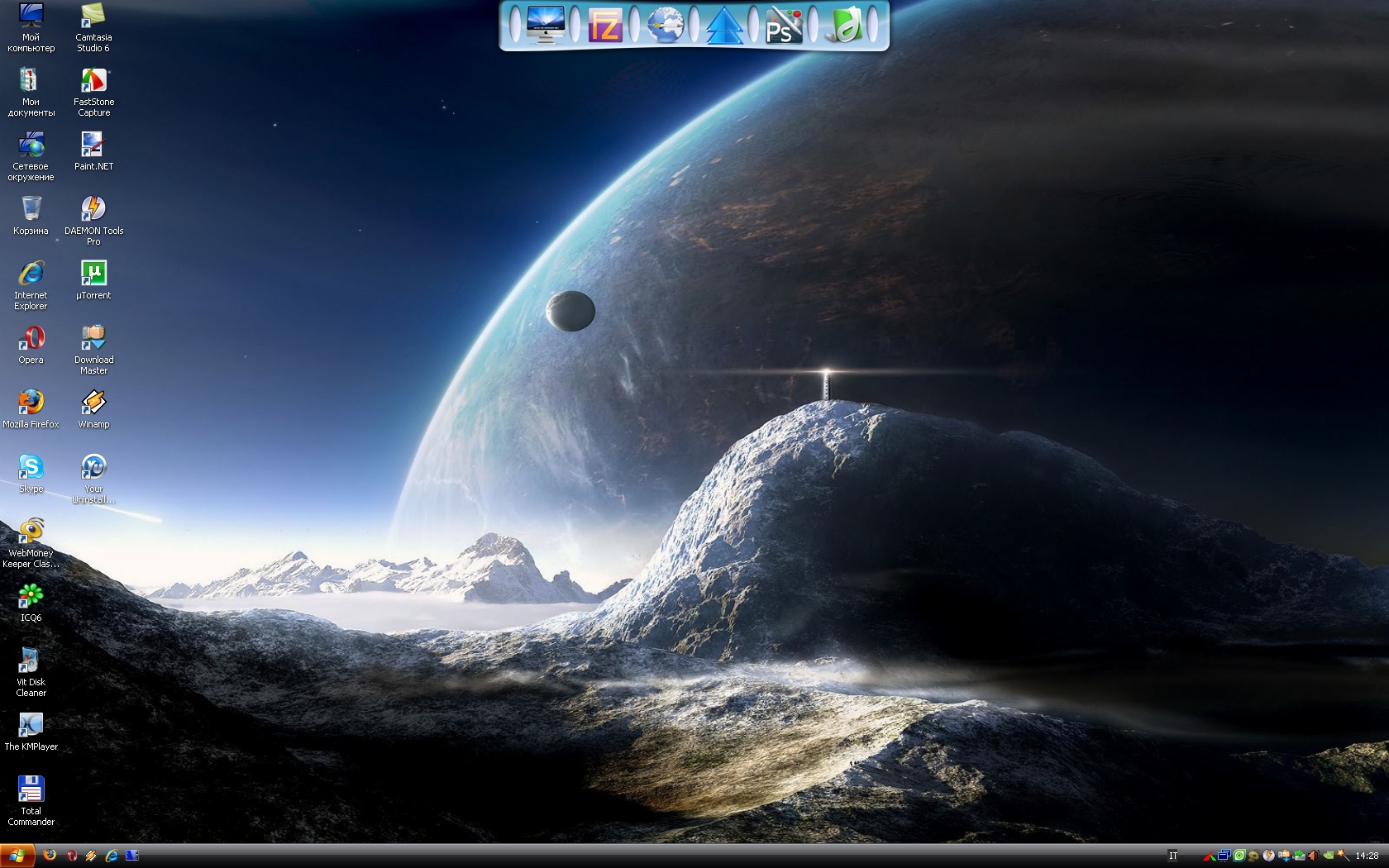This screenshot has width=1389, height=868.
Task: Open the My Computer desktop icon
Action: [31, 27]
